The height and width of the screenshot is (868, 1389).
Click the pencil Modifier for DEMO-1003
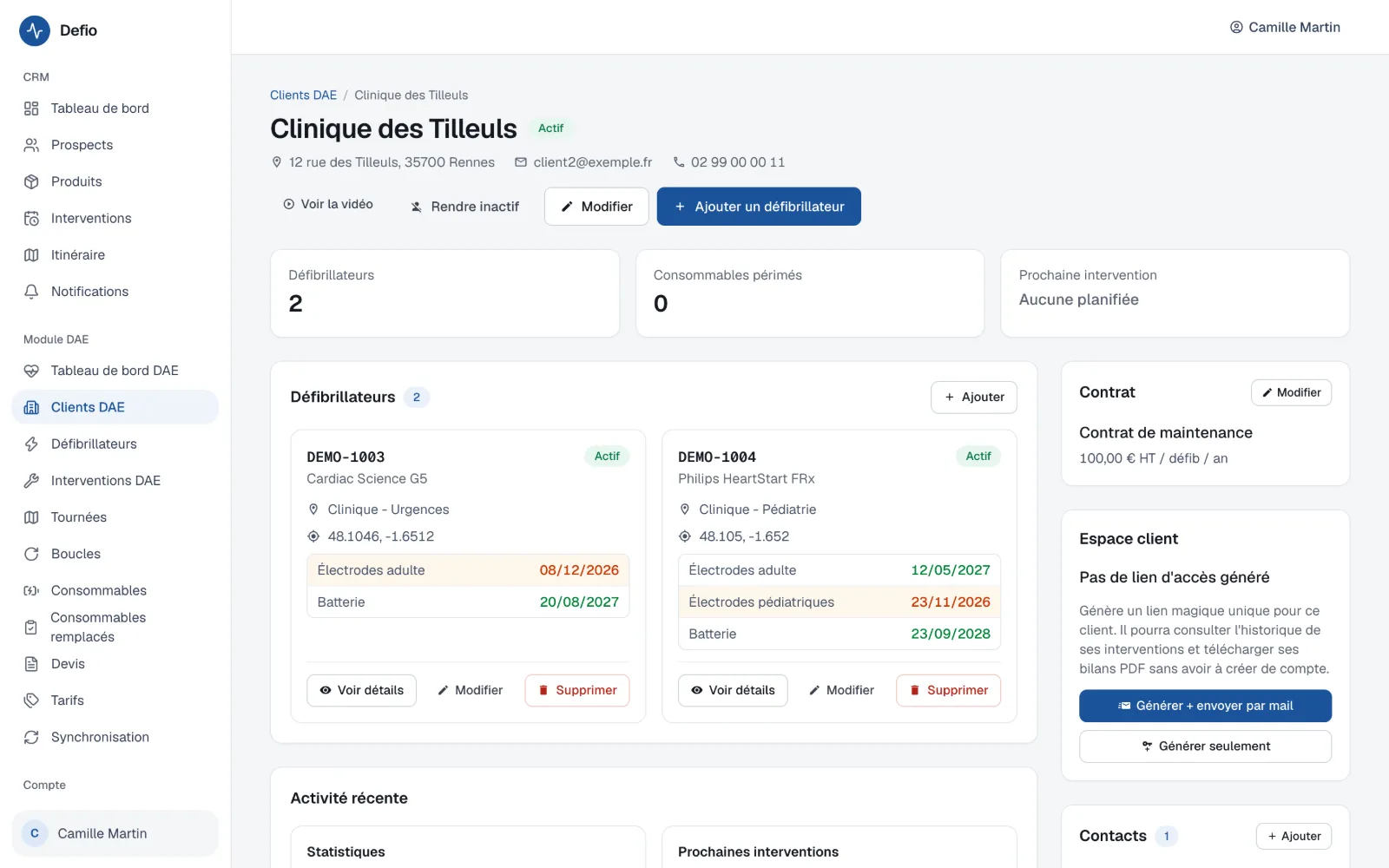[471, 690]
